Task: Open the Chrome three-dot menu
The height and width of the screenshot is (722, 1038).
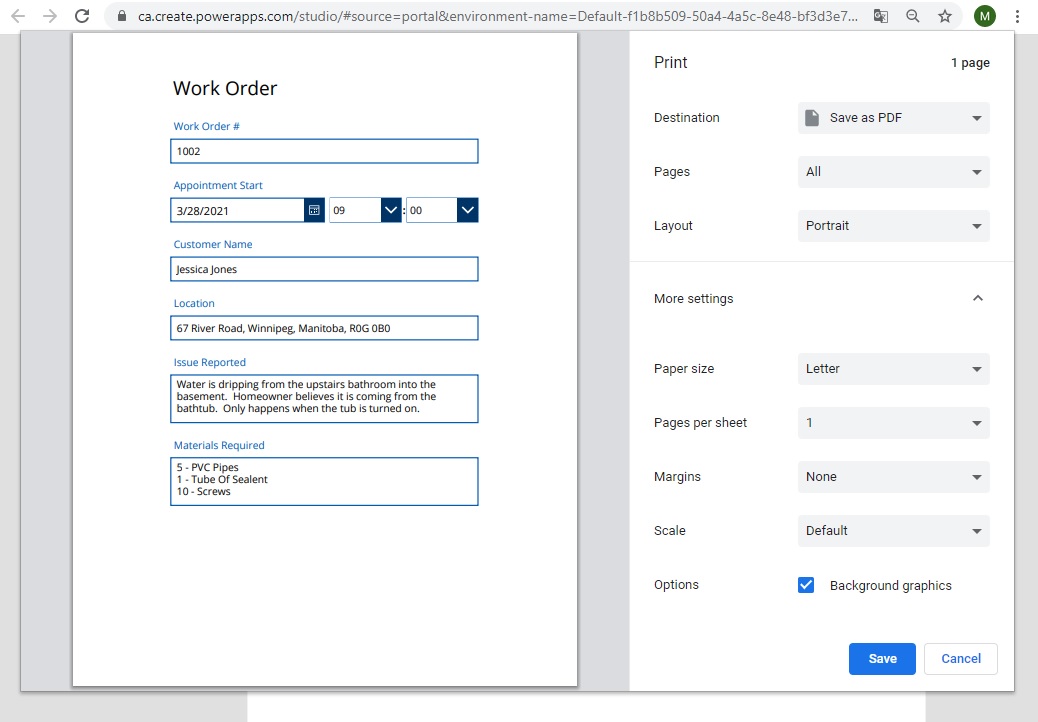Action: [x=1017, y=16]
